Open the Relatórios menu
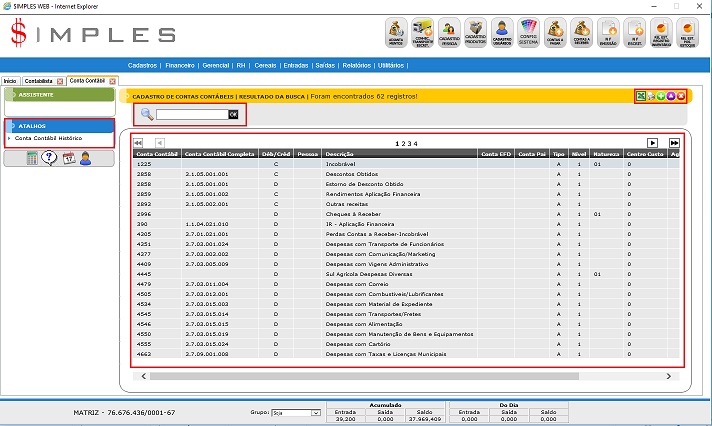712x426 pixels. pos(356,65)
